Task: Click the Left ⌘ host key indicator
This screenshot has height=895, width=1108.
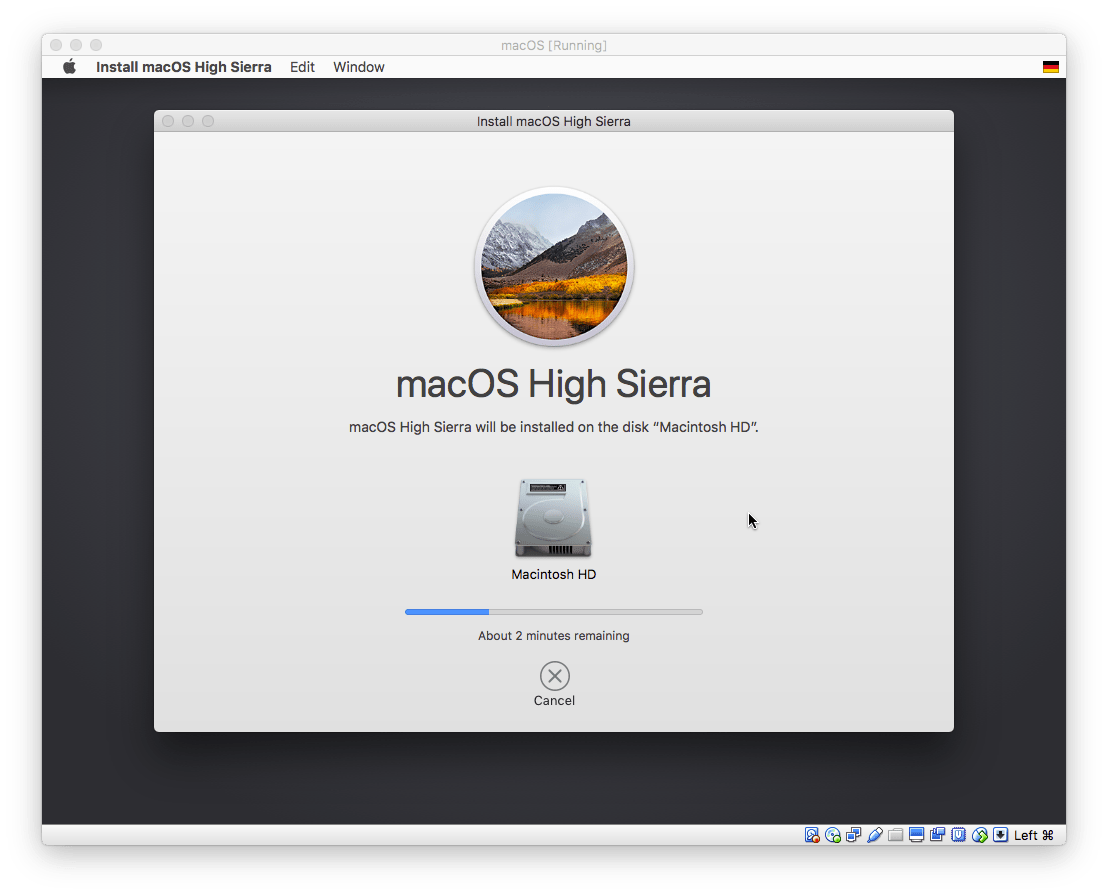Action: point(1033,834)
